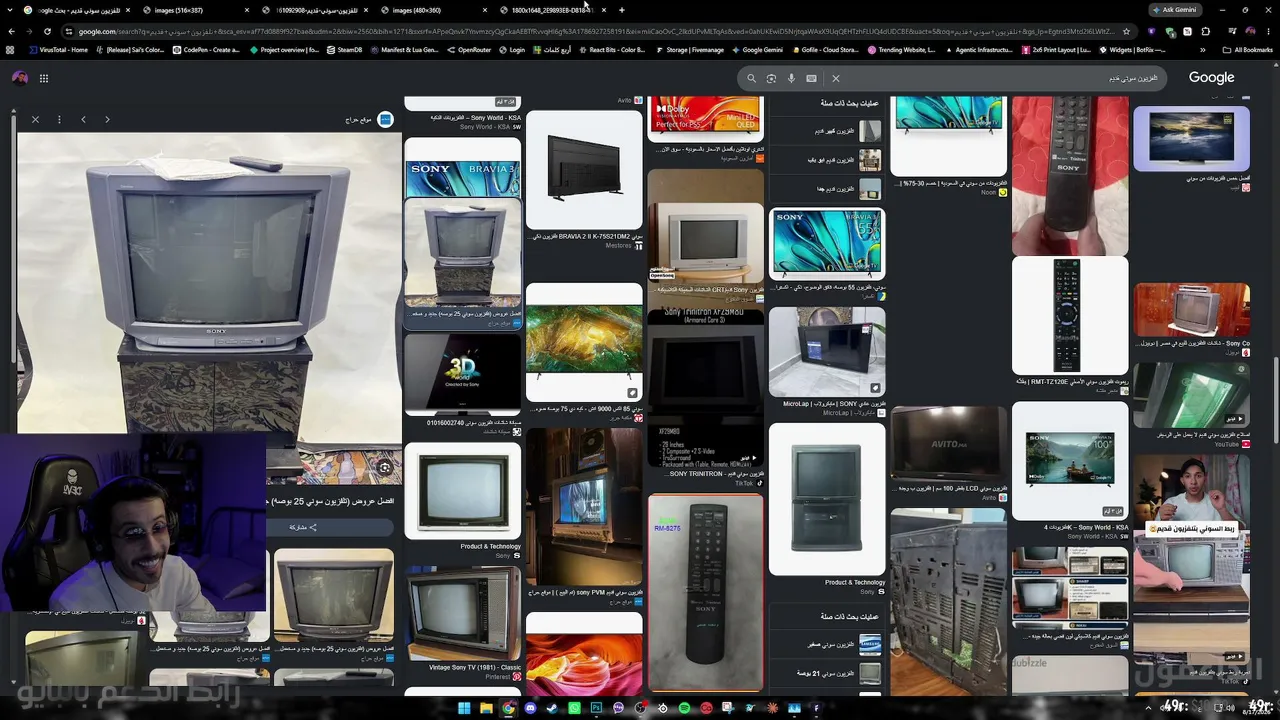The height and width of the screenshot is (720, 1280).
Task: Reload the current page
Action: pos(47,31)
